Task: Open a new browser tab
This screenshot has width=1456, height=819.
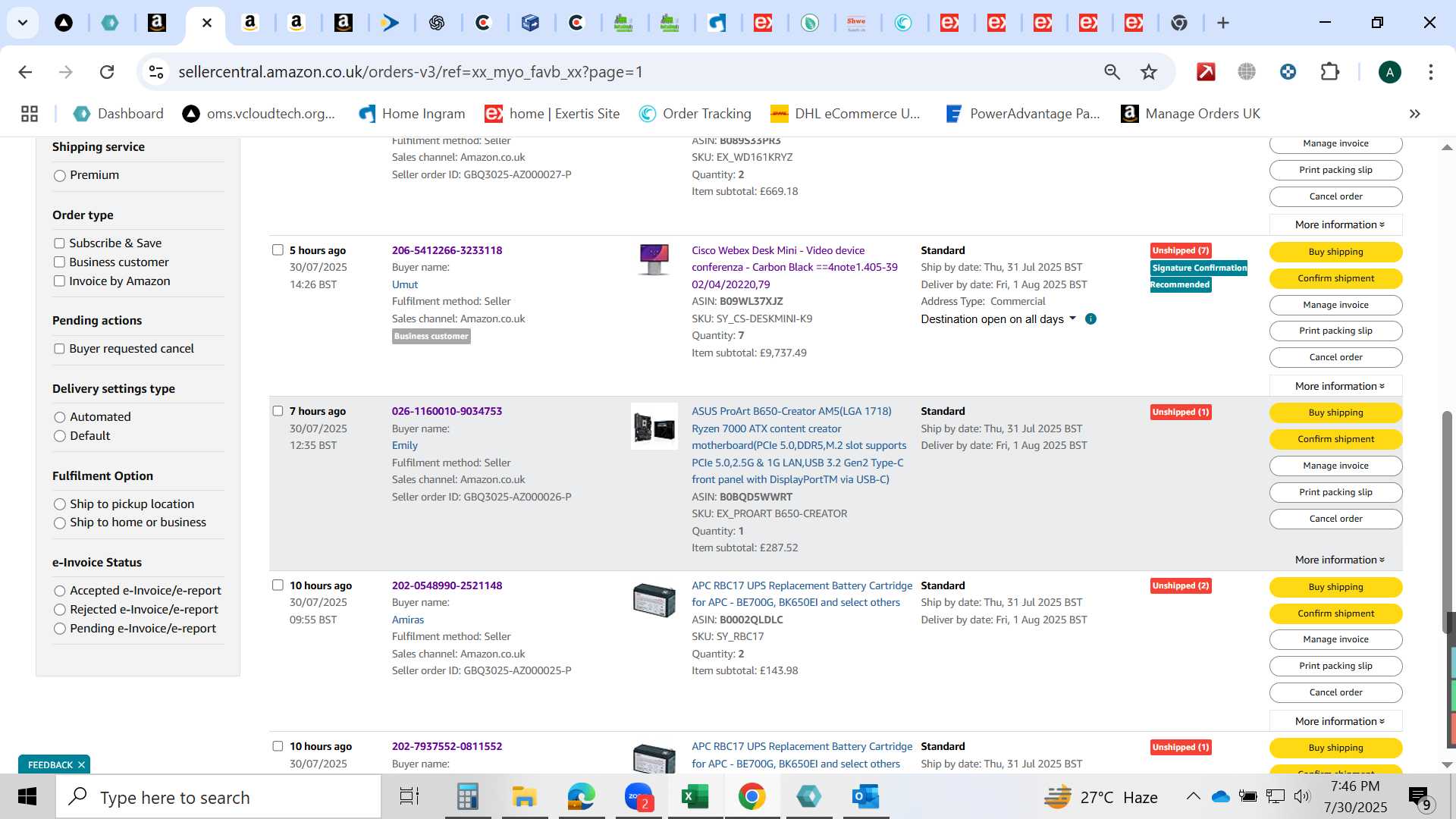Action: (1222, 23)
